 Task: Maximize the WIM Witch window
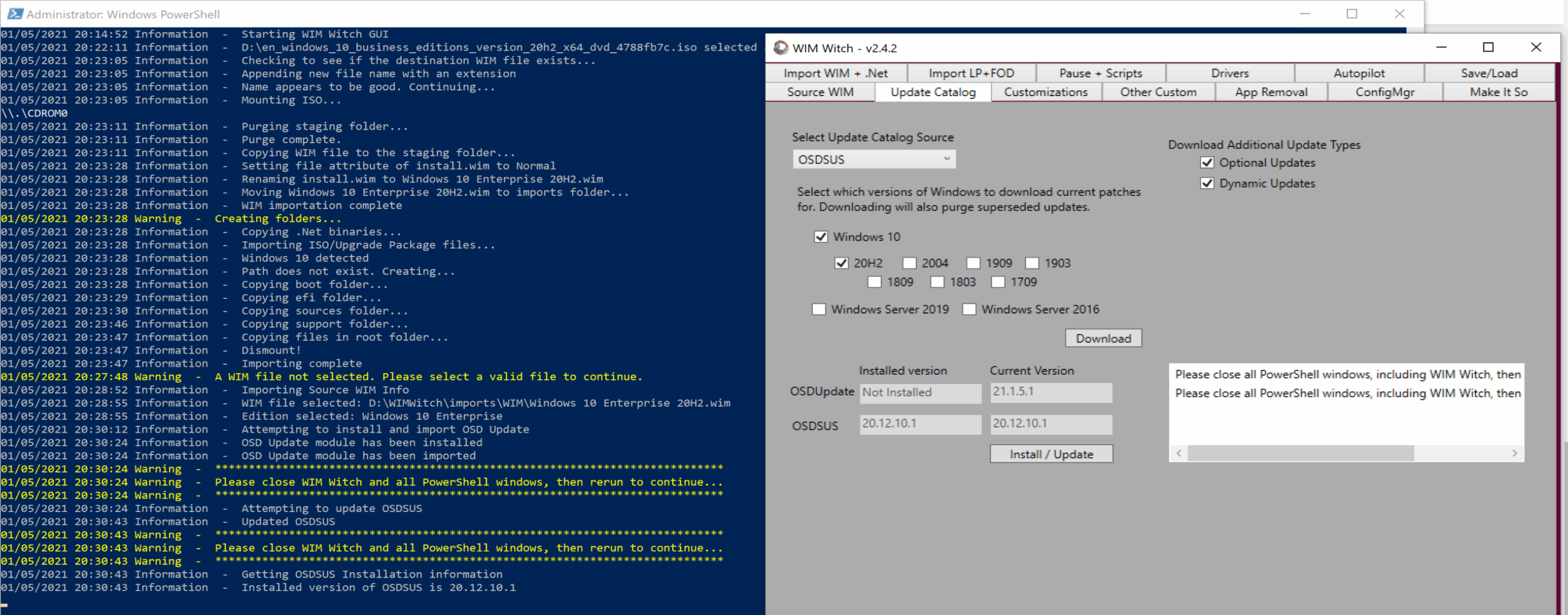(1488, 47)
